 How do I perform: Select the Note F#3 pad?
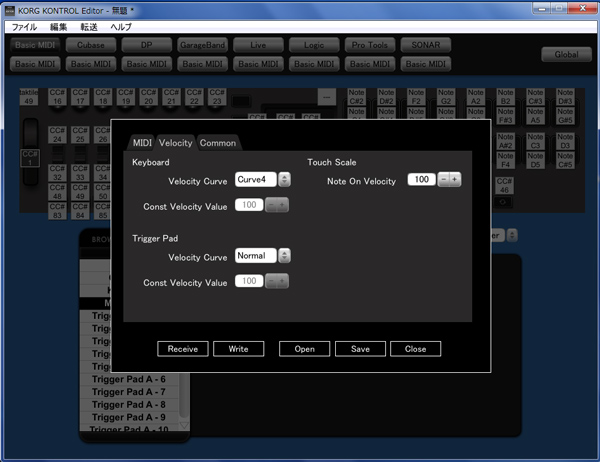[505, 116]
